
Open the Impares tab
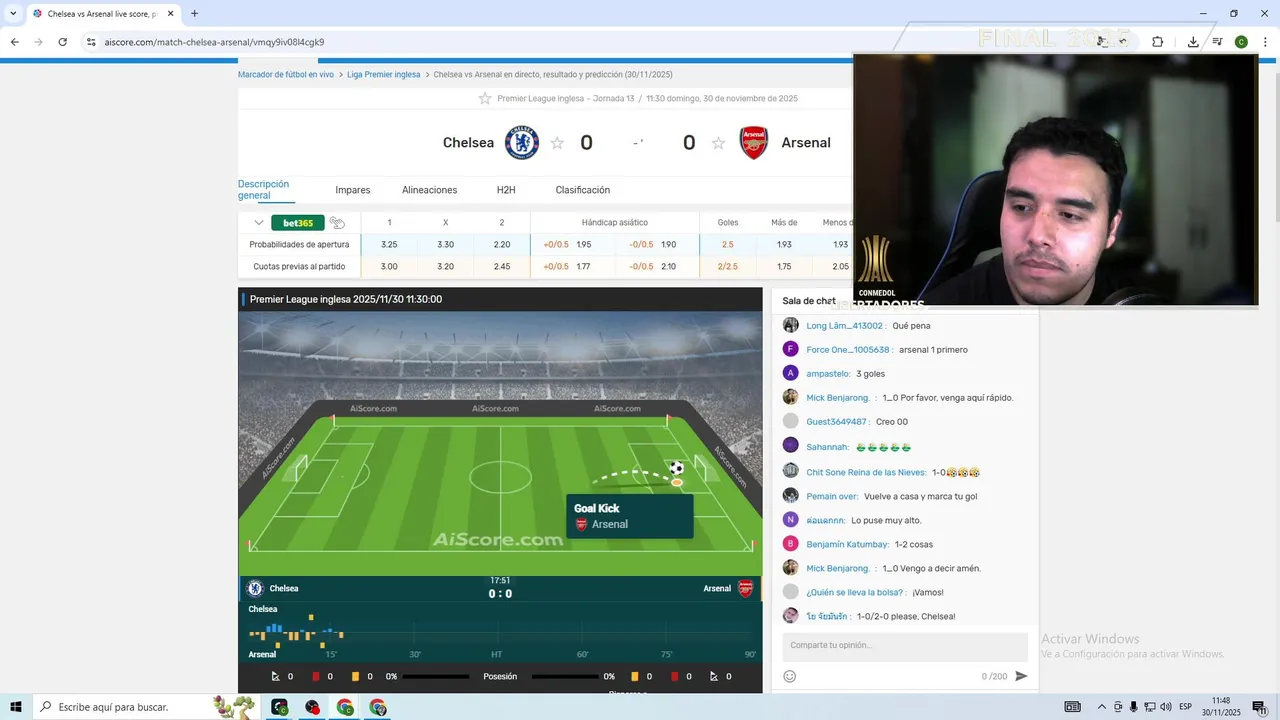pos(353,190)
